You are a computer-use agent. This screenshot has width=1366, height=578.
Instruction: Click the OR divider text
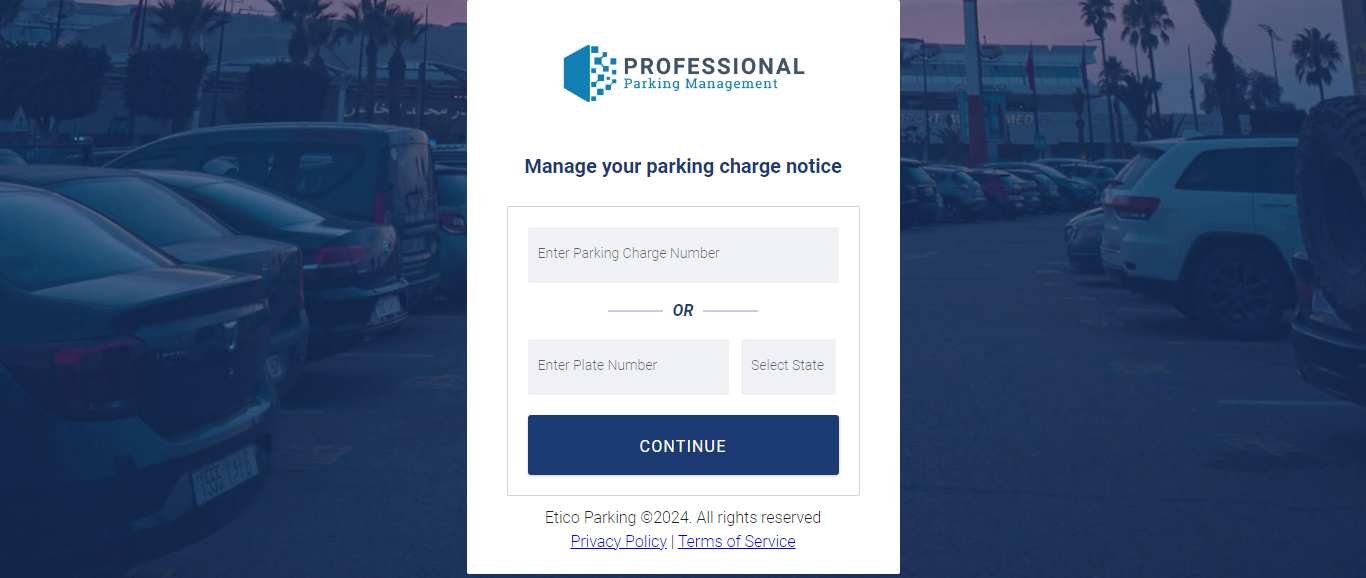tap(683, 311)
